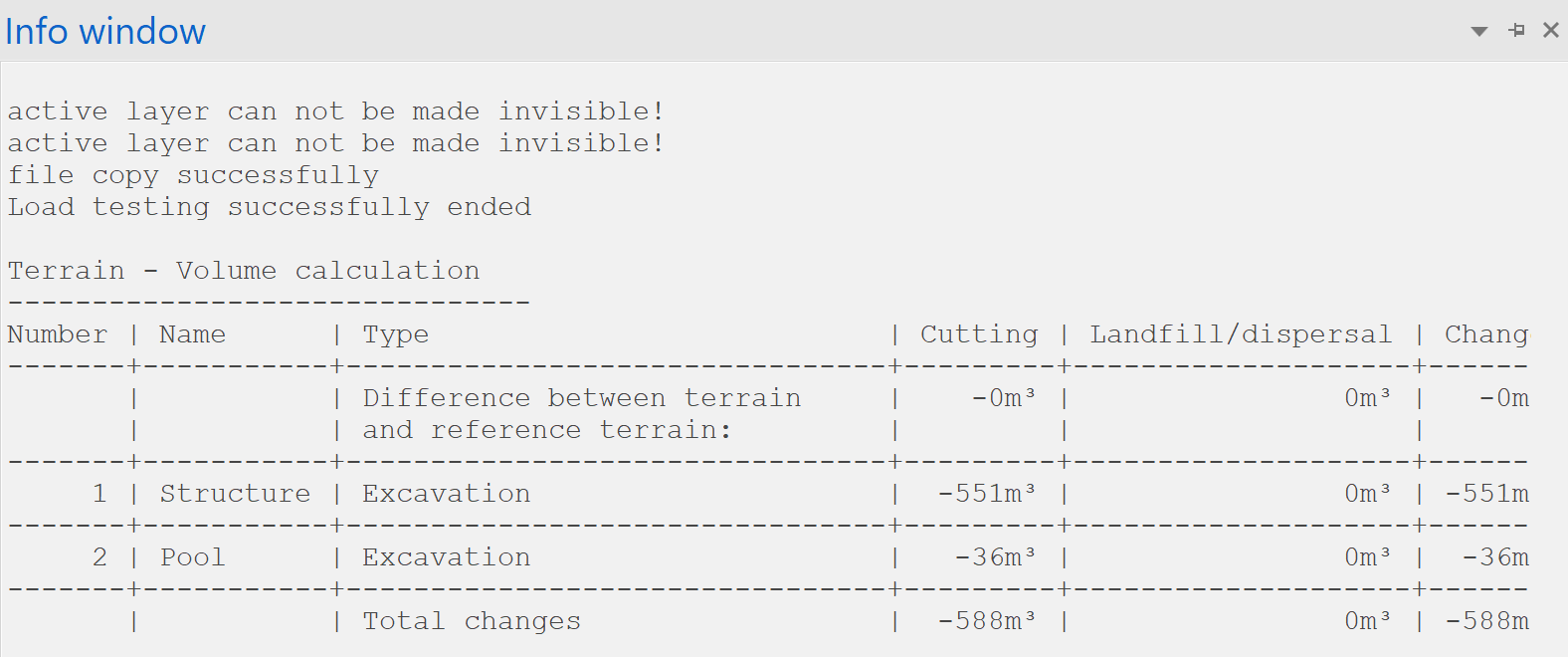Select the 'file copy successfully' message line
Viewport: 1568px width, 657px height.
(x=193, y=174)
